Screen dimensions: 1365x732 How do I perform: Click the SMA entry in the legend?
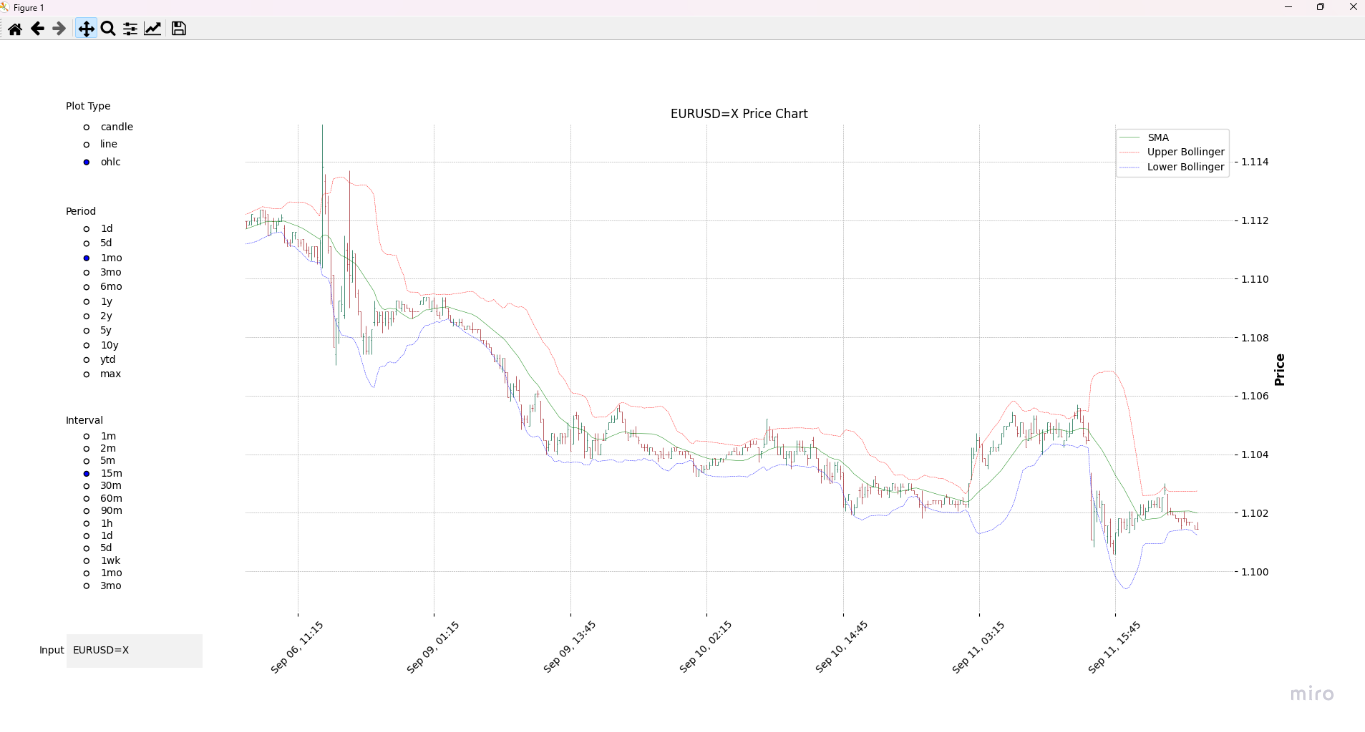[1157, 137]
